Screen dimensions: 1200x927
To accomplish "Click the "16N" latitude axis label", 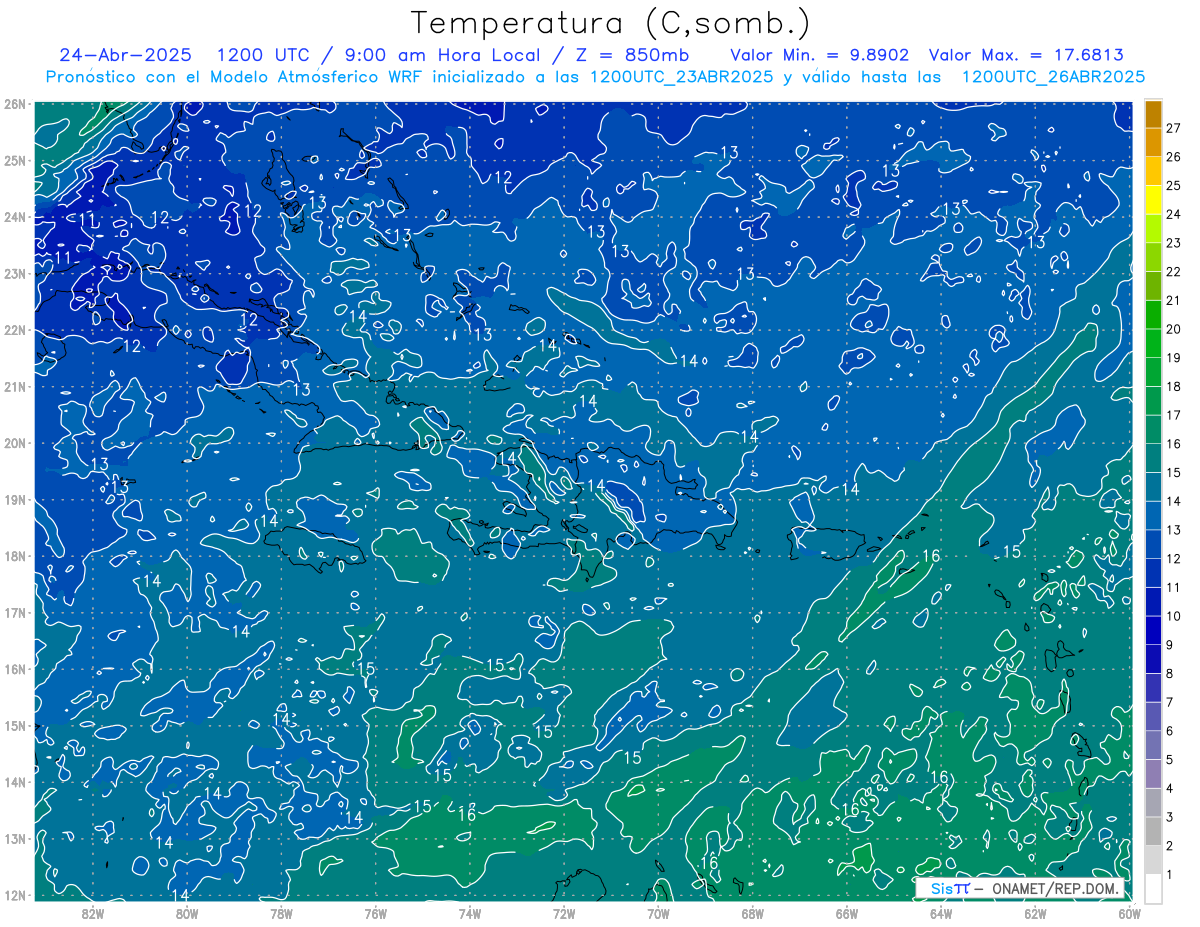I will click(x=15, y=668).
